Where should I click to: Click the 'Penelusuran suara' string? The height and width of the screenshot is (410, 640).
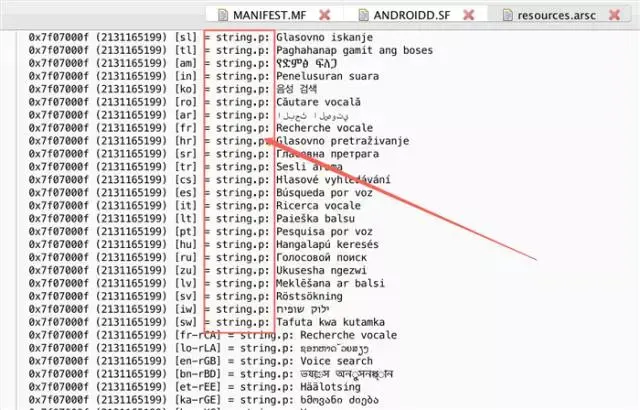[327, 76]
